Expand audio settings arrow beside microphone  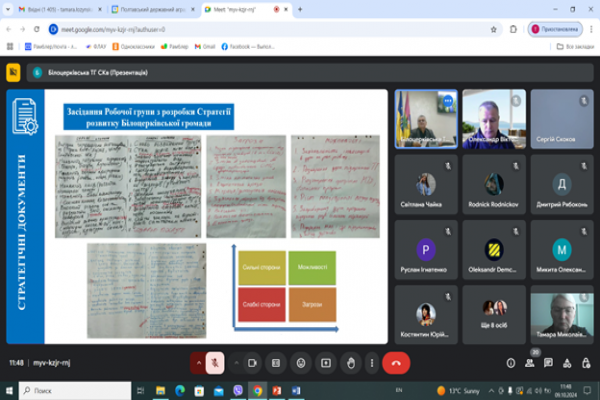click(199, 363)
